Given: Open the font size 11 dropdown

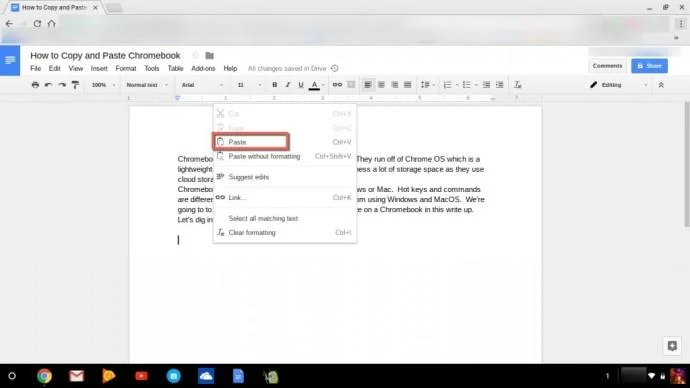Looking at the screenshot, I should pyautogui.click(x=249, y=85).
